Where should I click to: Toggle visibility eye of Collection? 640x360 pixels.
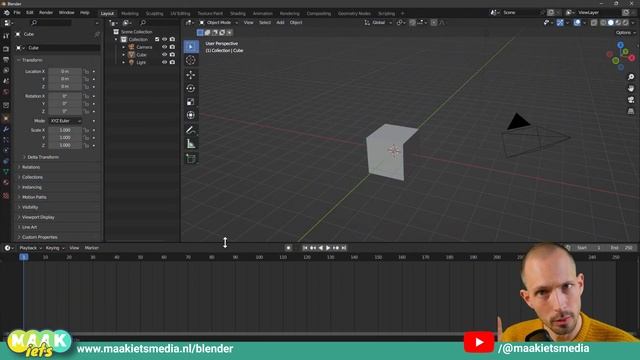coord(164,39)
